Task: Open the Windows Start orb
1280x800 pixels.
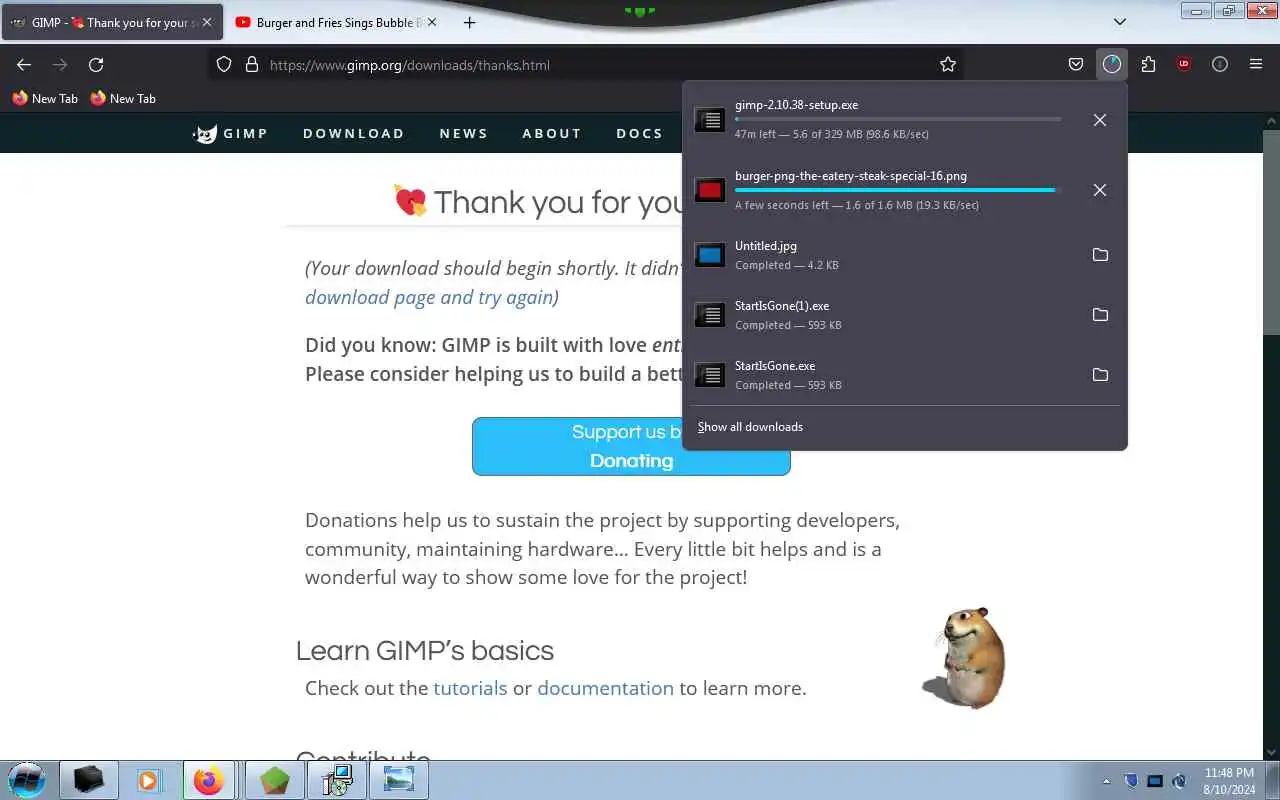Action: point(27,780)
